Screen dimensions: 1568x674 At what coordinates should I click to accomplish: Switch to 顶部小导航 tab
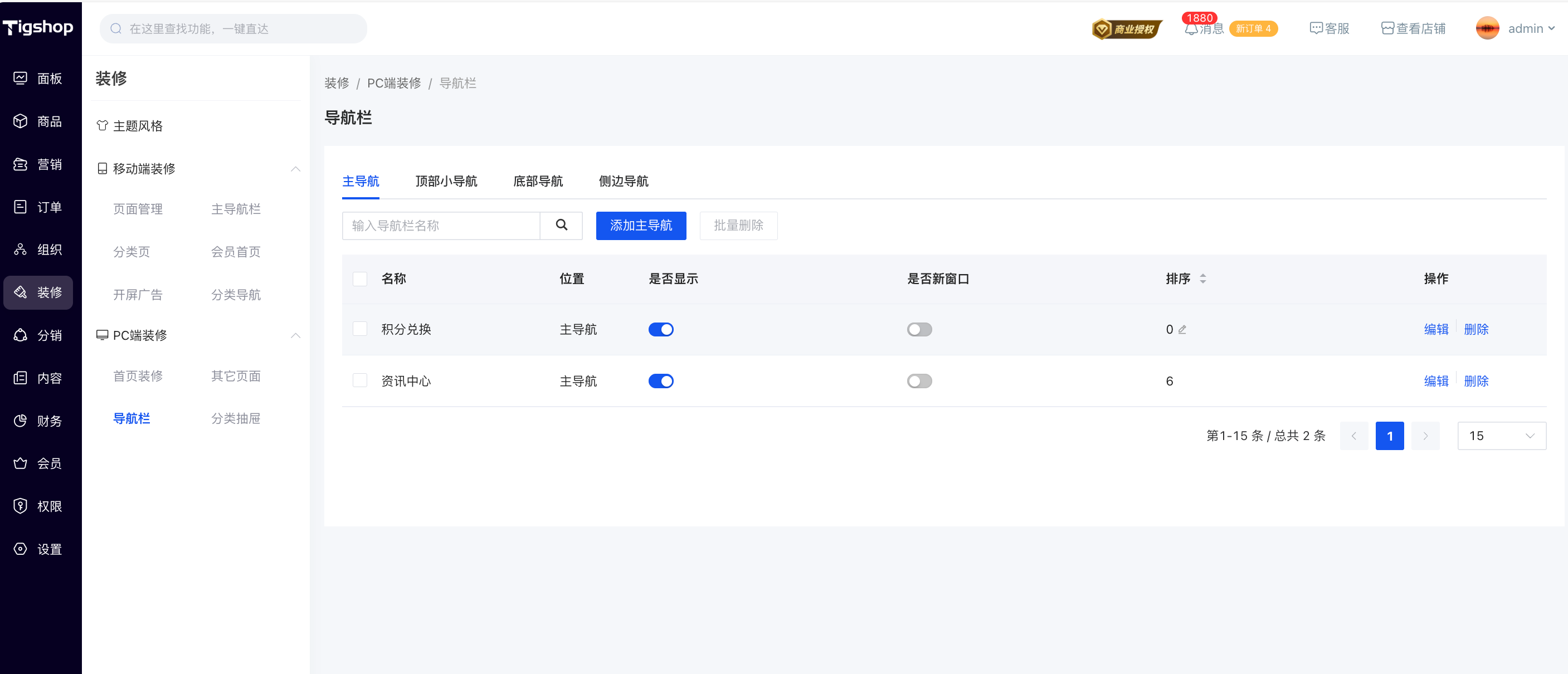[446, 181]
